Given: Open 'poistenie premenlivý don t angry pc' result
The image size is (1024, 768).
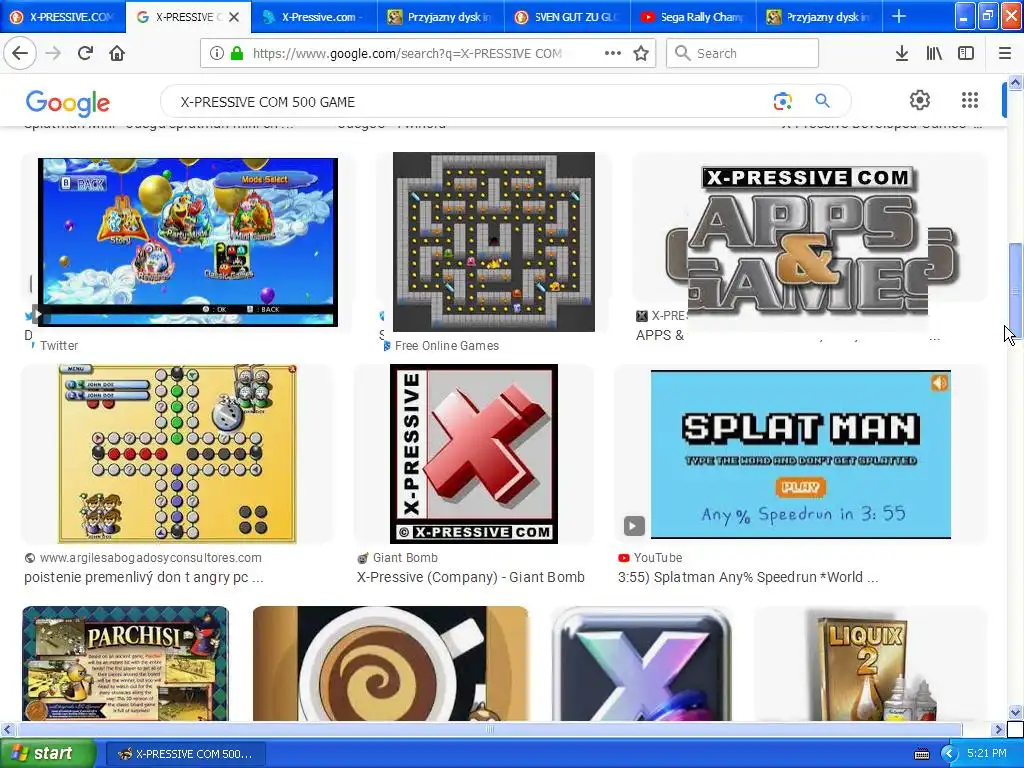Looking at the screenshot, I should tap(144, 577).
